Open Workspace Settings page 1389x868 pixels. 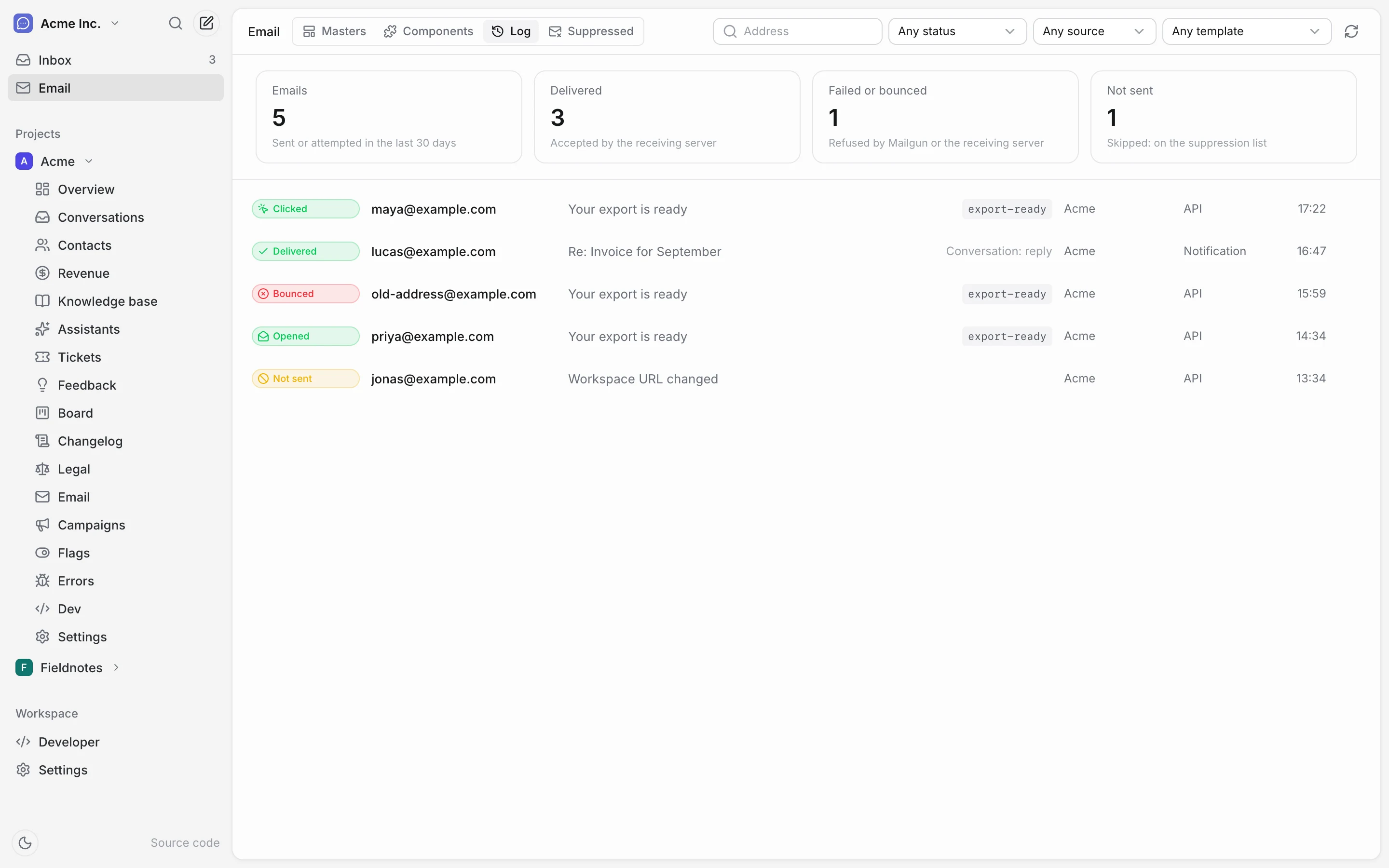click(115, 770)
